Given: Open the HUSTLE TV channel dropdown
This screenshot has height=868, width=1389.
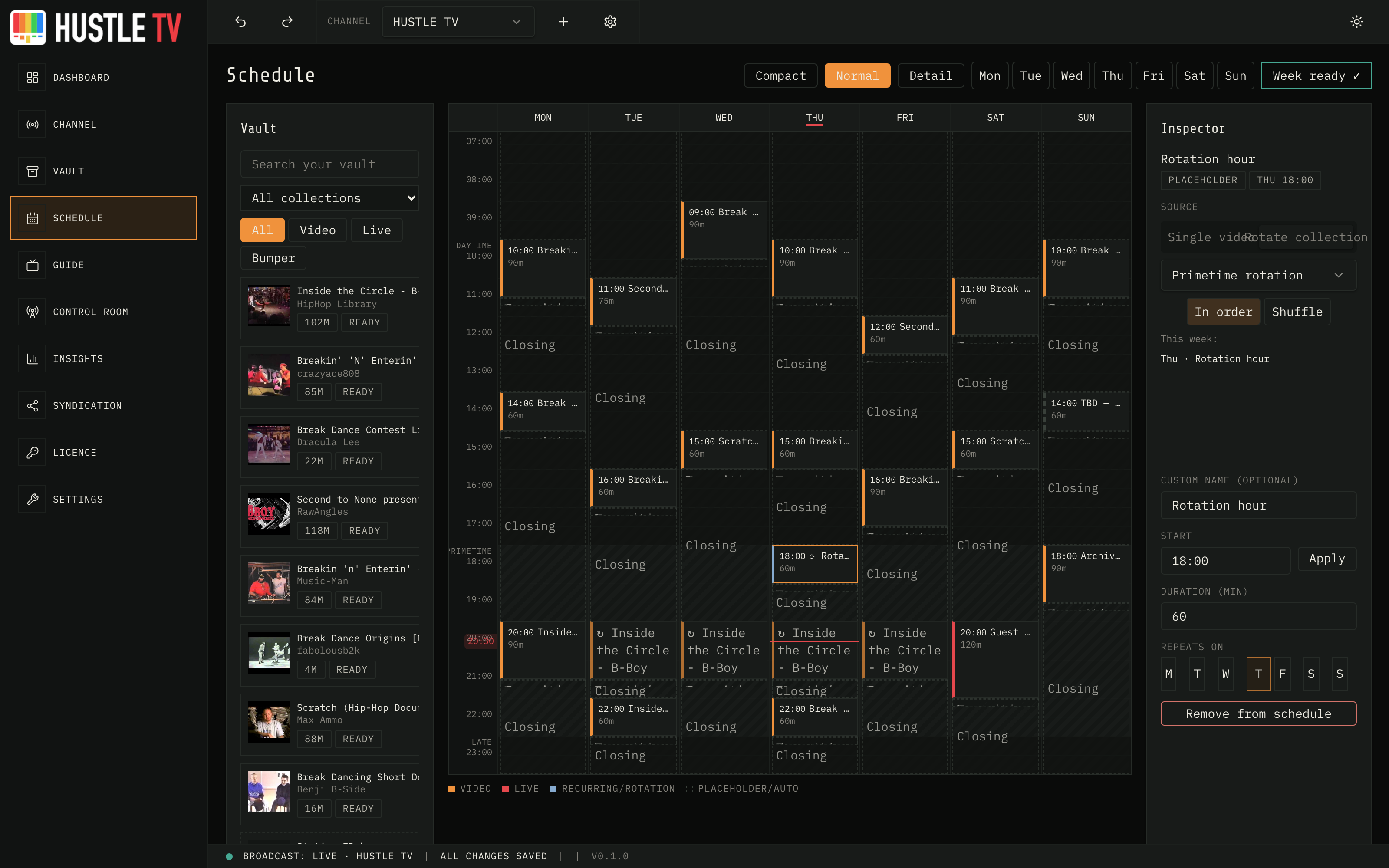Looking at the screenshot, I should coord(458,22).
